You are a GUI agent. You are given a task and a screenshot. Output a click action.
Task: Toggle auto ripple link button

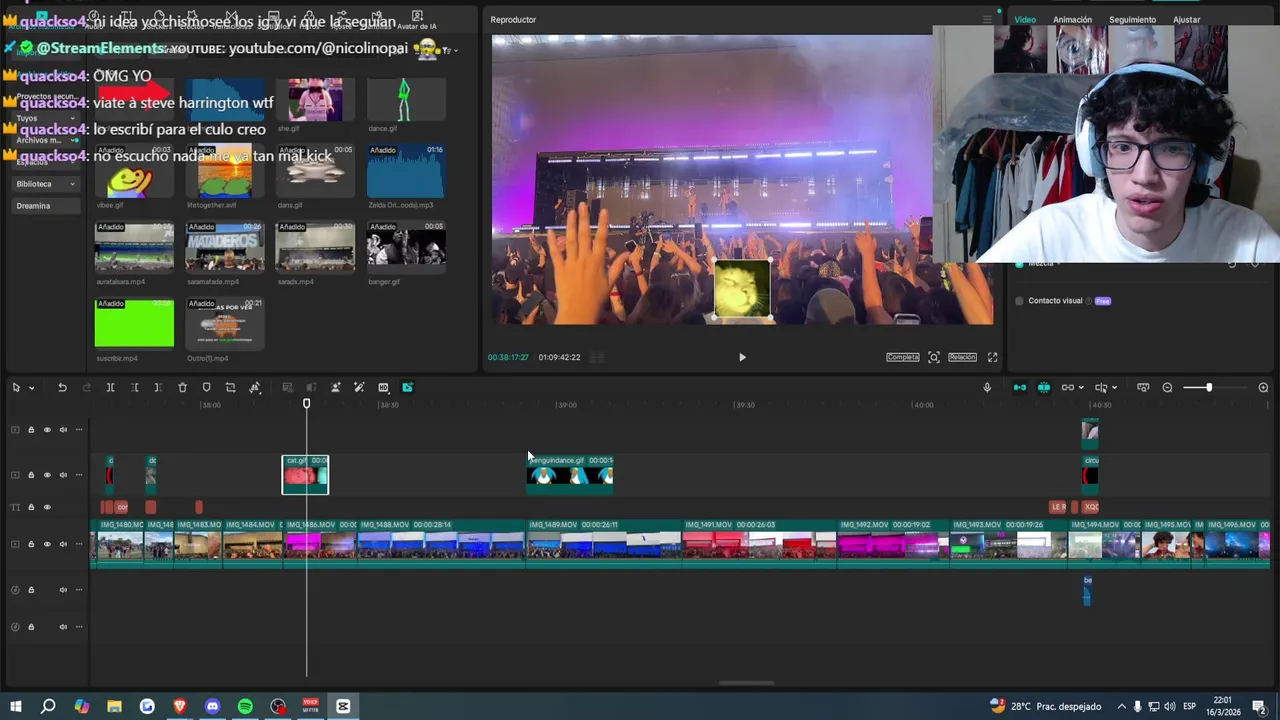coord(1020,388)
